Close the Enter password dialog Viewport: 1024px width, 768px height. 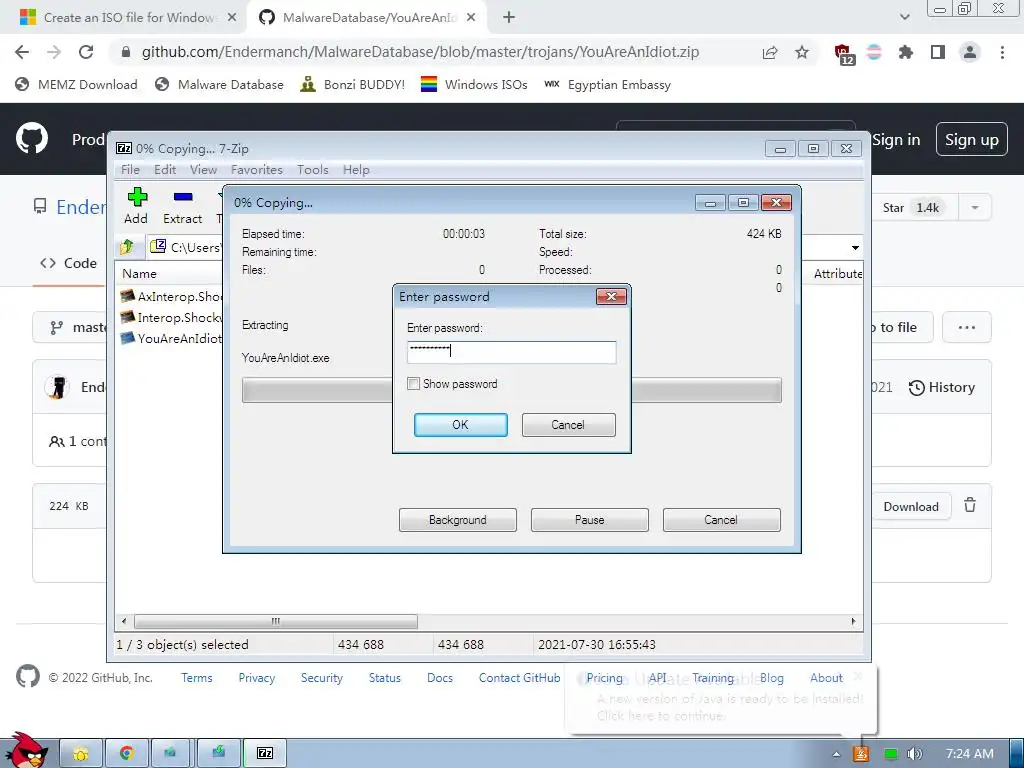tap(611, 296)
